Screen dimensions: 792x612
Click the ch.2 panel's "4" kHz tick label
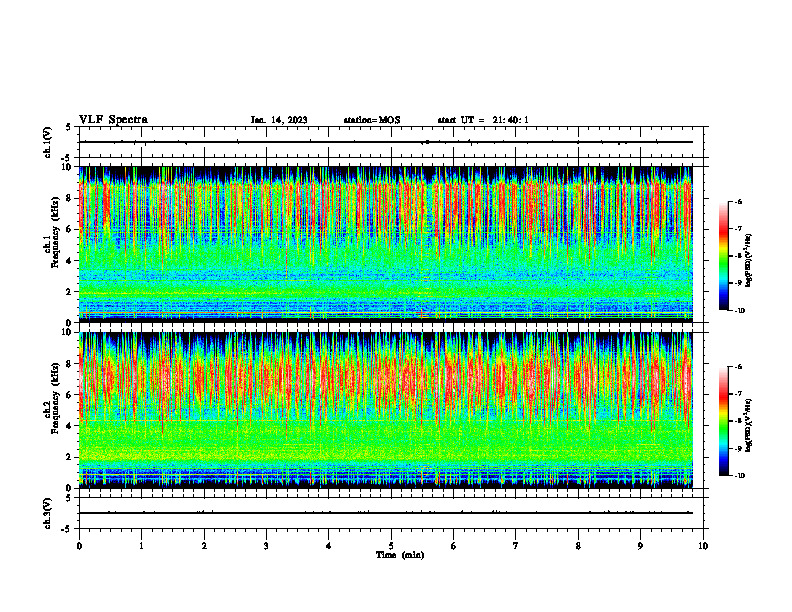click(68, 426)
